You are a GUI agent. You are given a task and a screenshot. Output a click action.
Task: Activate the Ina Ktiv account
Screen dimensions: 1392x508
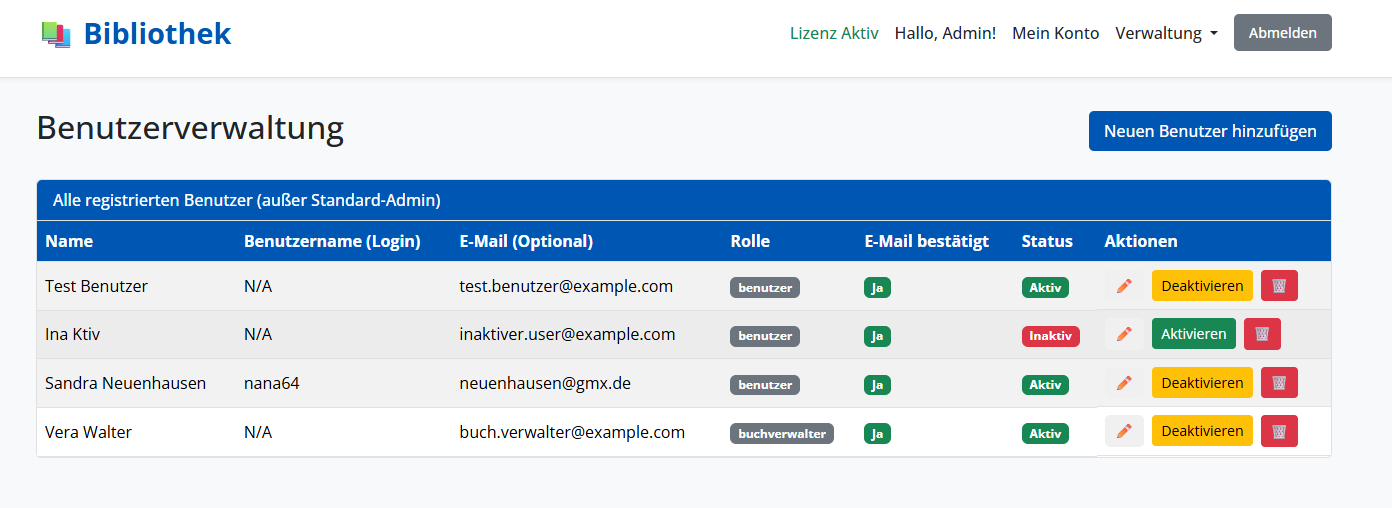click(x=1194, y=334)
